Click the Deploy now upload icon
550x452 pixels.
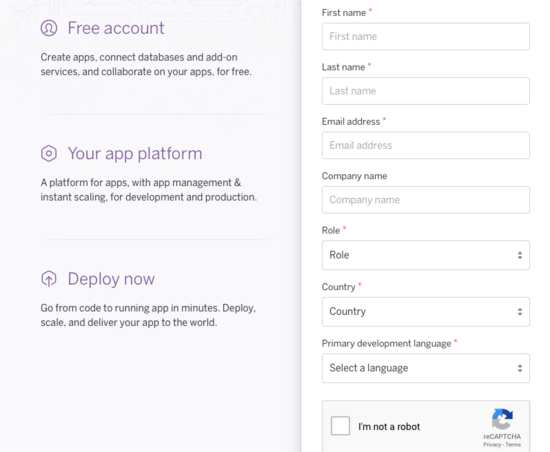coord(49,279)
